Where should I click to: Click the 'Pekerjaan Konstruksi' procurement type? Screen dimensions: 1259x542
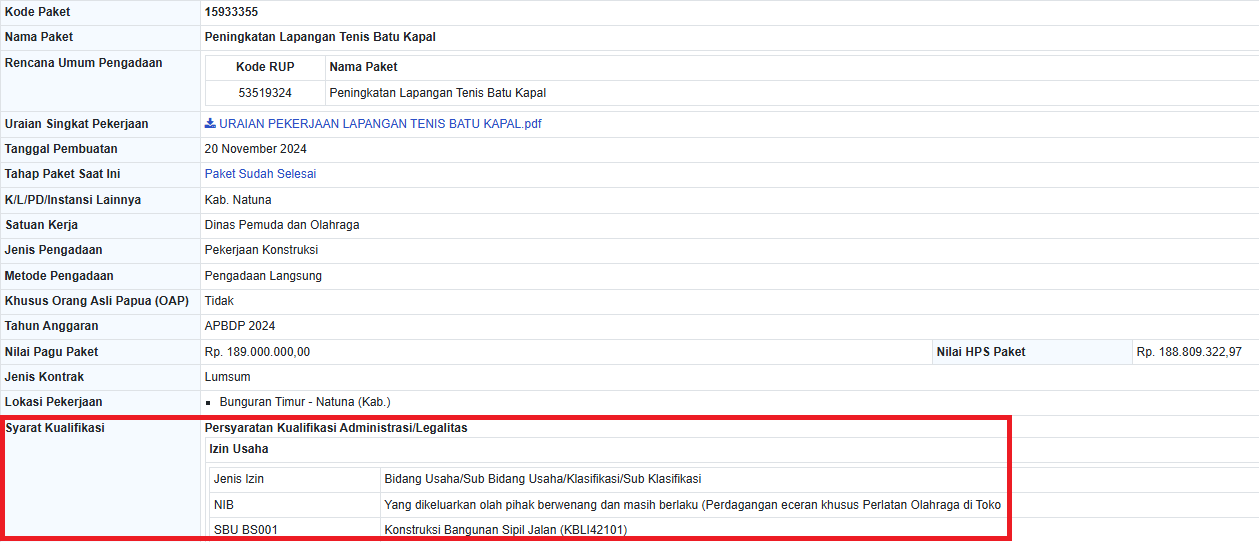pyautogui.click(x=261, y=250)
